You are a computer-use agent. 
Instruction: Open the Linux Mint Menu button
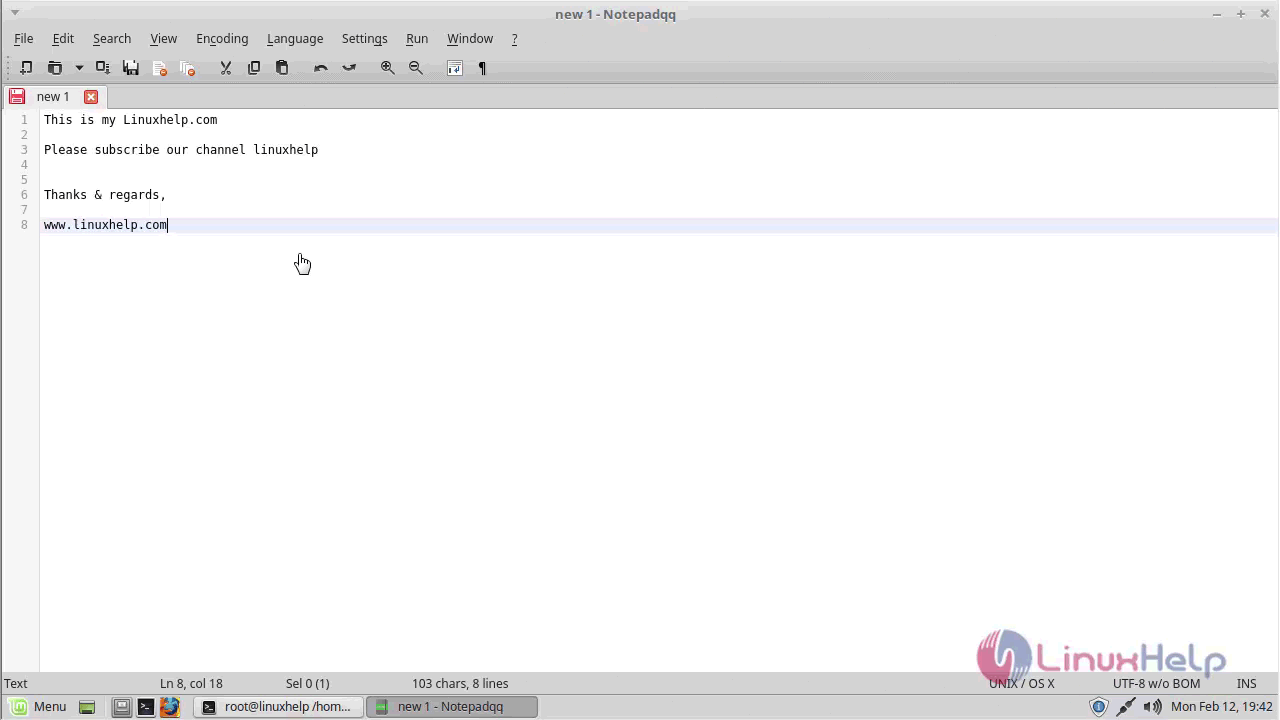tap(39, 707)
